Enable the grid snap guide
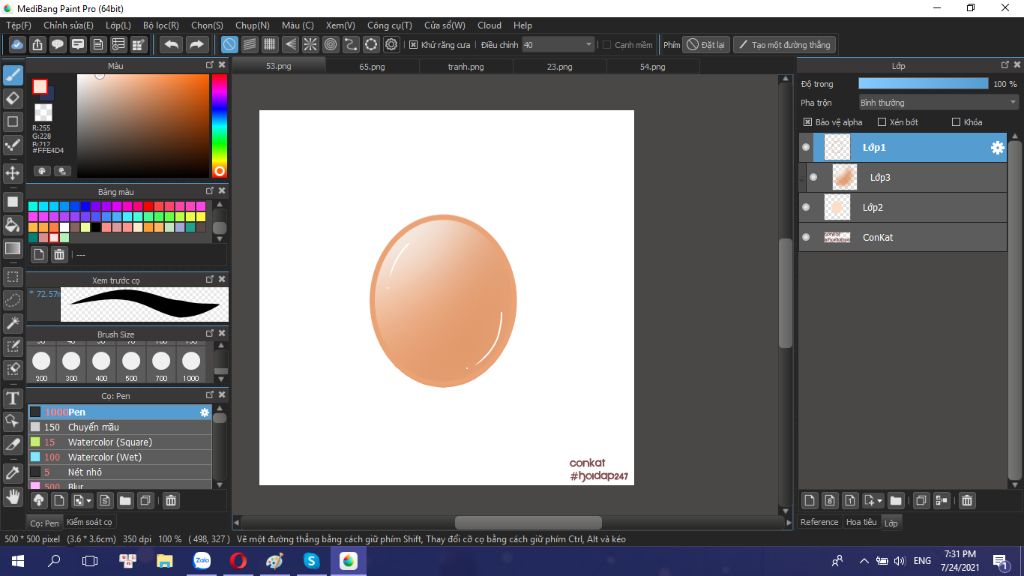 (x=270, y=44)
